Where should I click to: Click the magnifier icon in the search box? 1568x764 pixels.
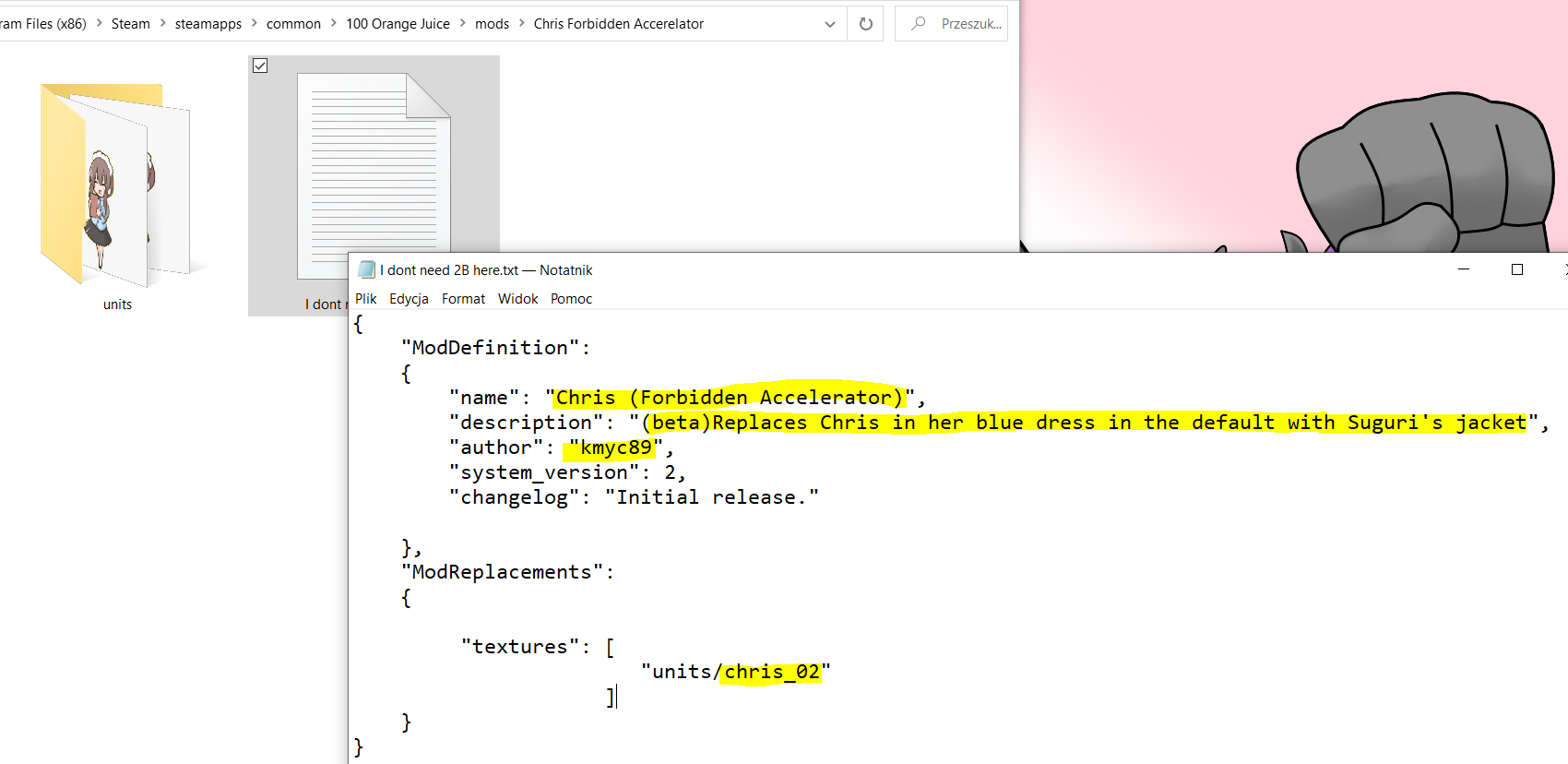[x=919, y=24]
